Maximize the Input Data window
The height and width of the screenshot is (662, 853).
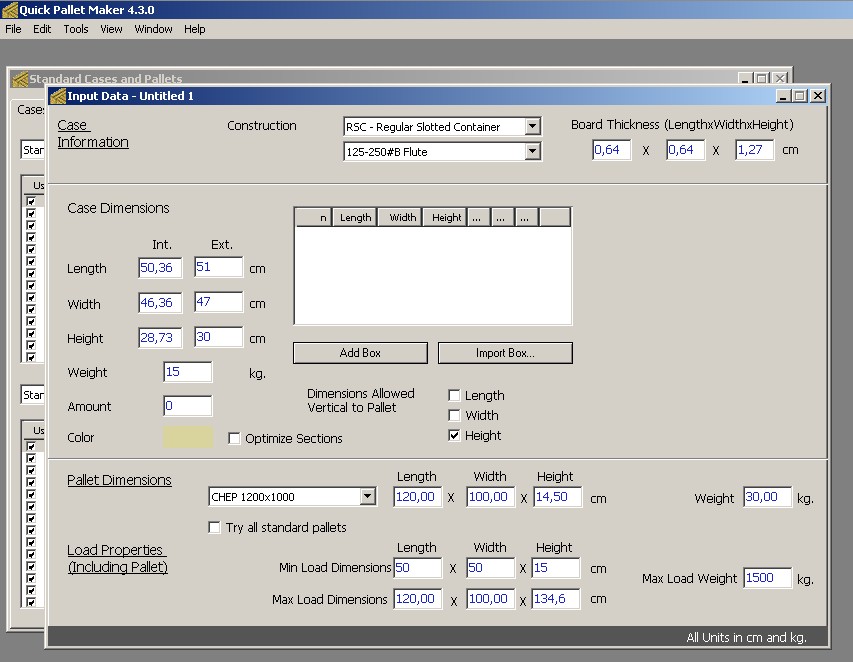(800, 96)
